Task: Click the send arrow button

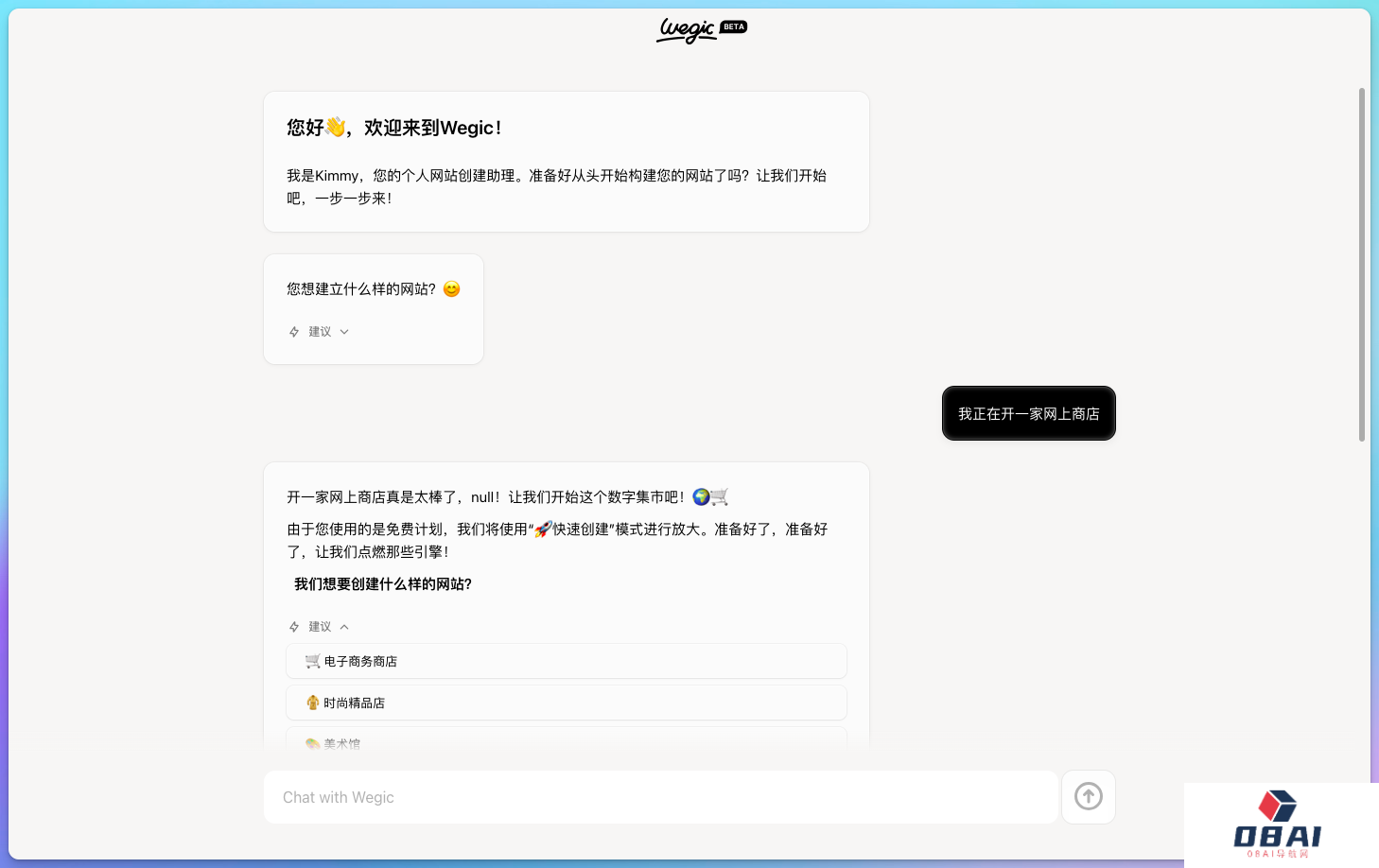Action: [1089, 797]
